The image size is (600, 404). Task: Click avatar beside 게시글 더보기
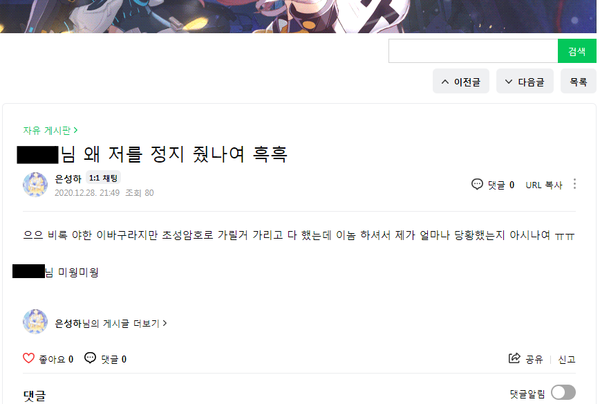(x=35, y=322)
